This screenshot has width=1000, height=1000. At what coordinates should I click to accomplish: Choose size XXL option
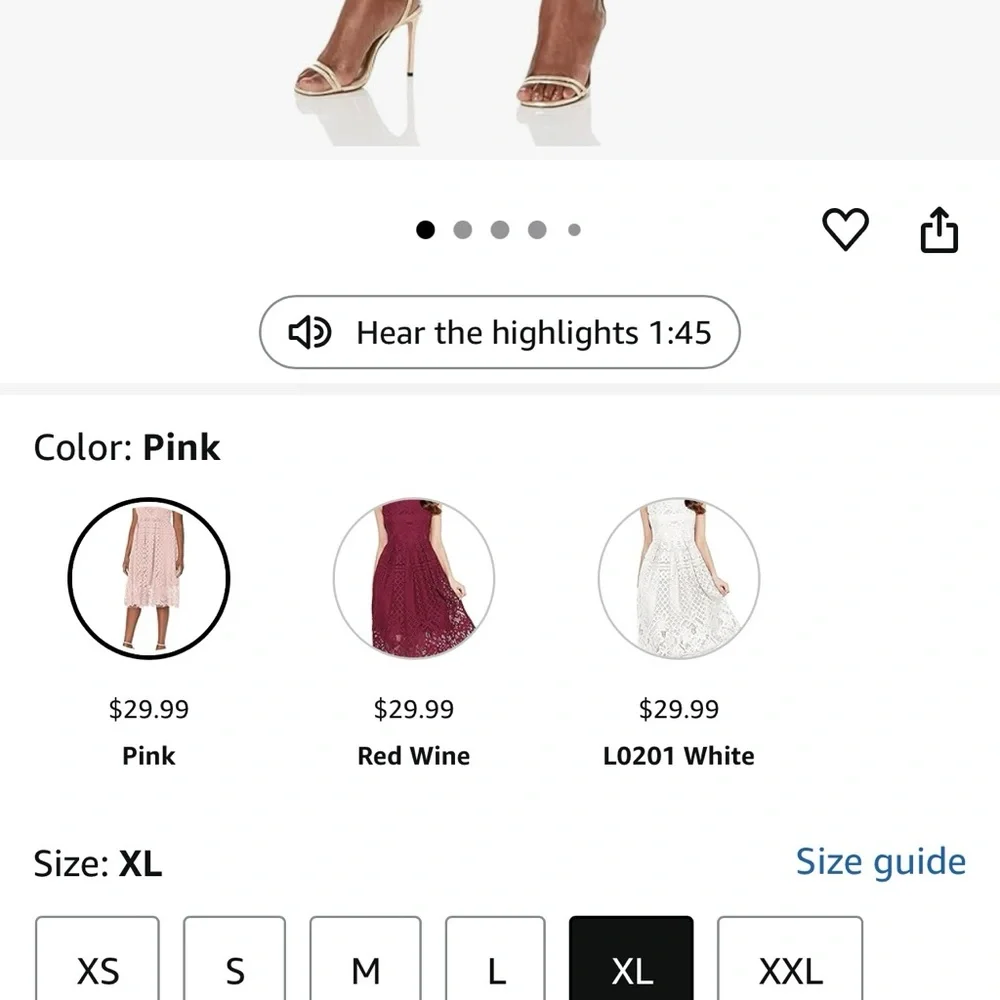point(790,959)
